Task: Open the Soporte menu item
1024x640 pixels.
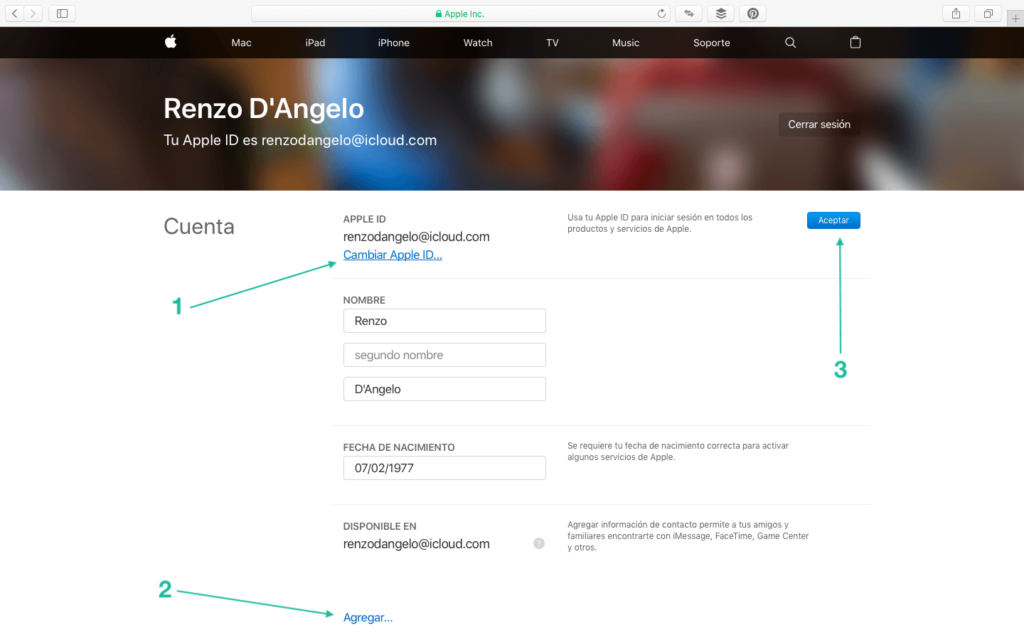Action: coord(711,42)
